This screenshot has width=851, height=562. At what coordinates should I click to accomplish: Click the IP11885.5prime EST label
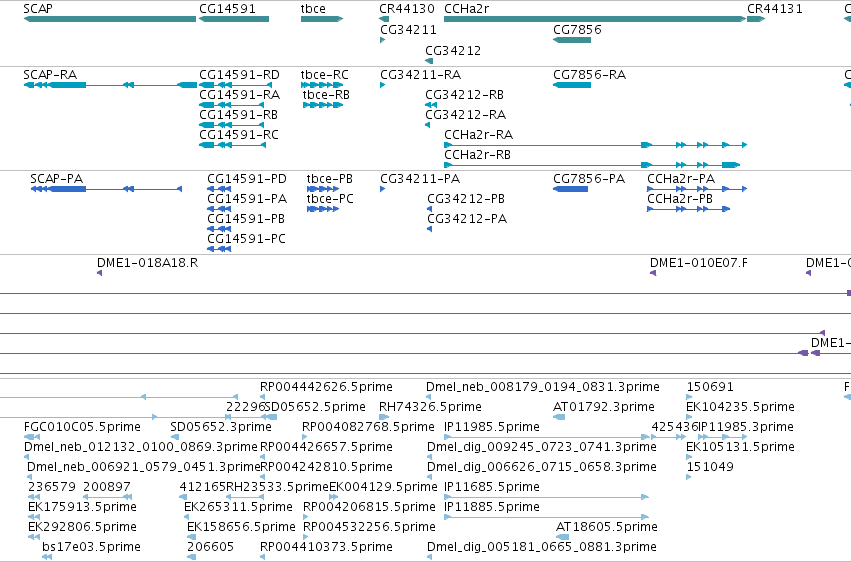(x=492, y=508)
